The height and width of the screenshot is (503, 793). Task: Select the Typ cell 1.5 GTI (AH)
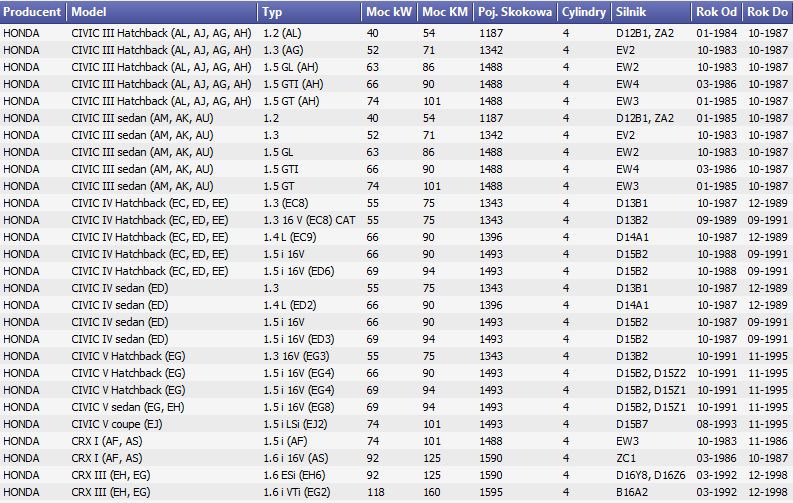pyautogui.click(x=293, y=84)
